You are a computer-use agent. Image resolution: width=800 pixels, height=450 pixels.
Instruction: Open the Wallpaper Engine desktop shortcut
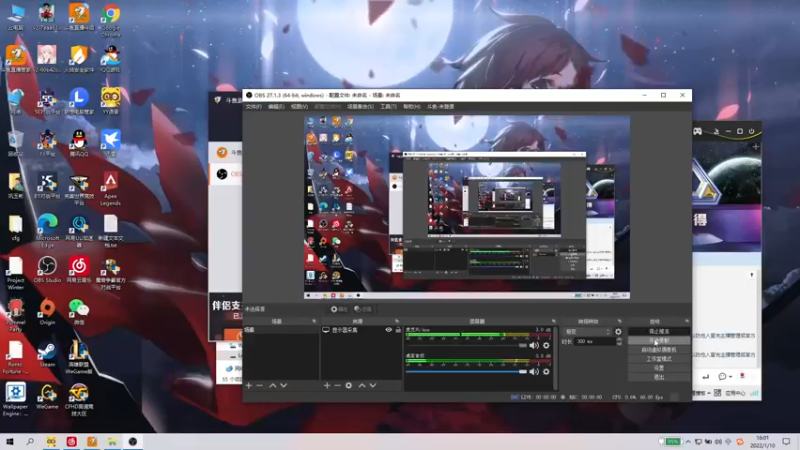15,399
